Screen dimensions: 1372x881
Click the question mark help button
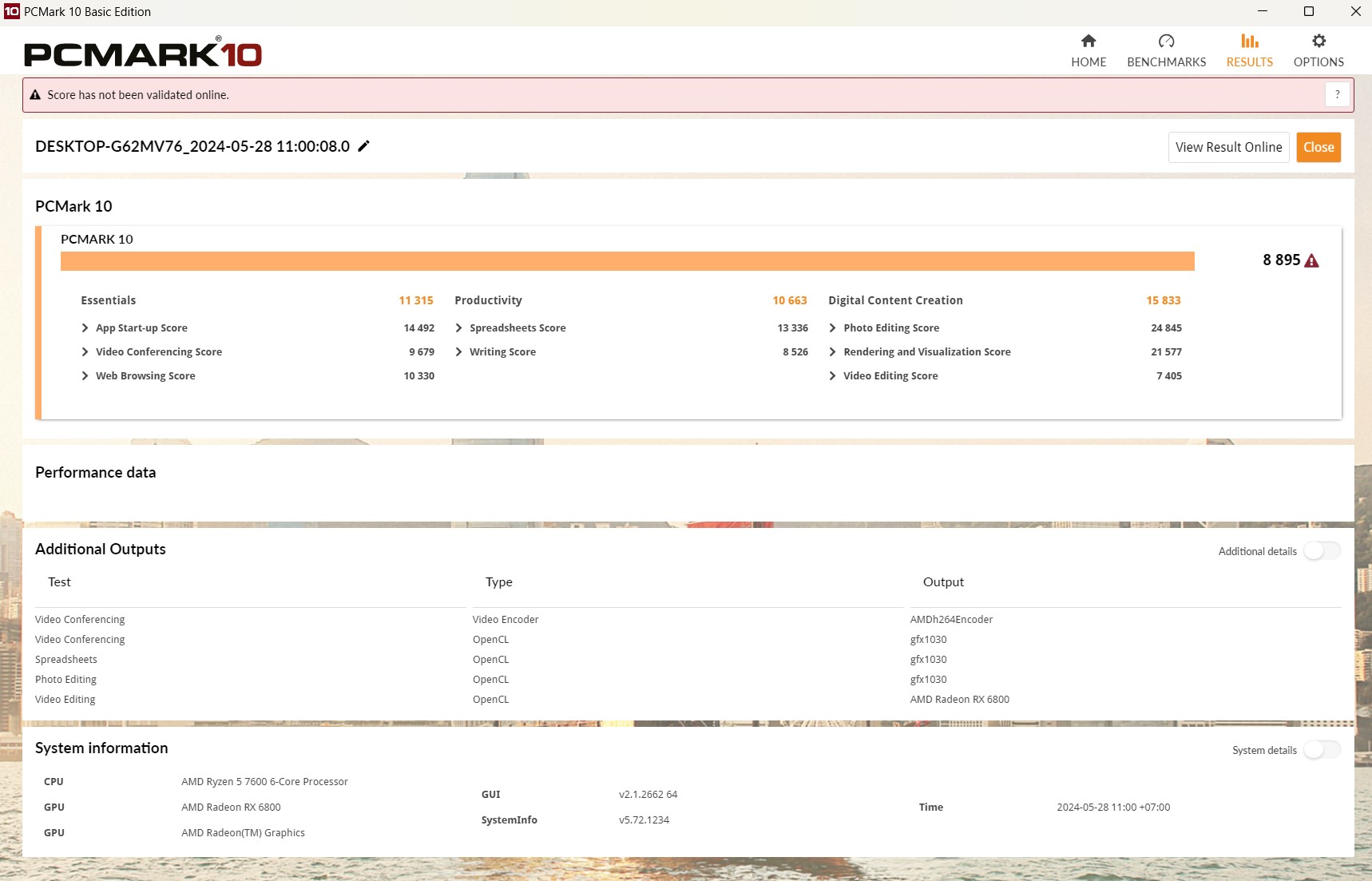pyautogui.click(x=1337, y=94)
